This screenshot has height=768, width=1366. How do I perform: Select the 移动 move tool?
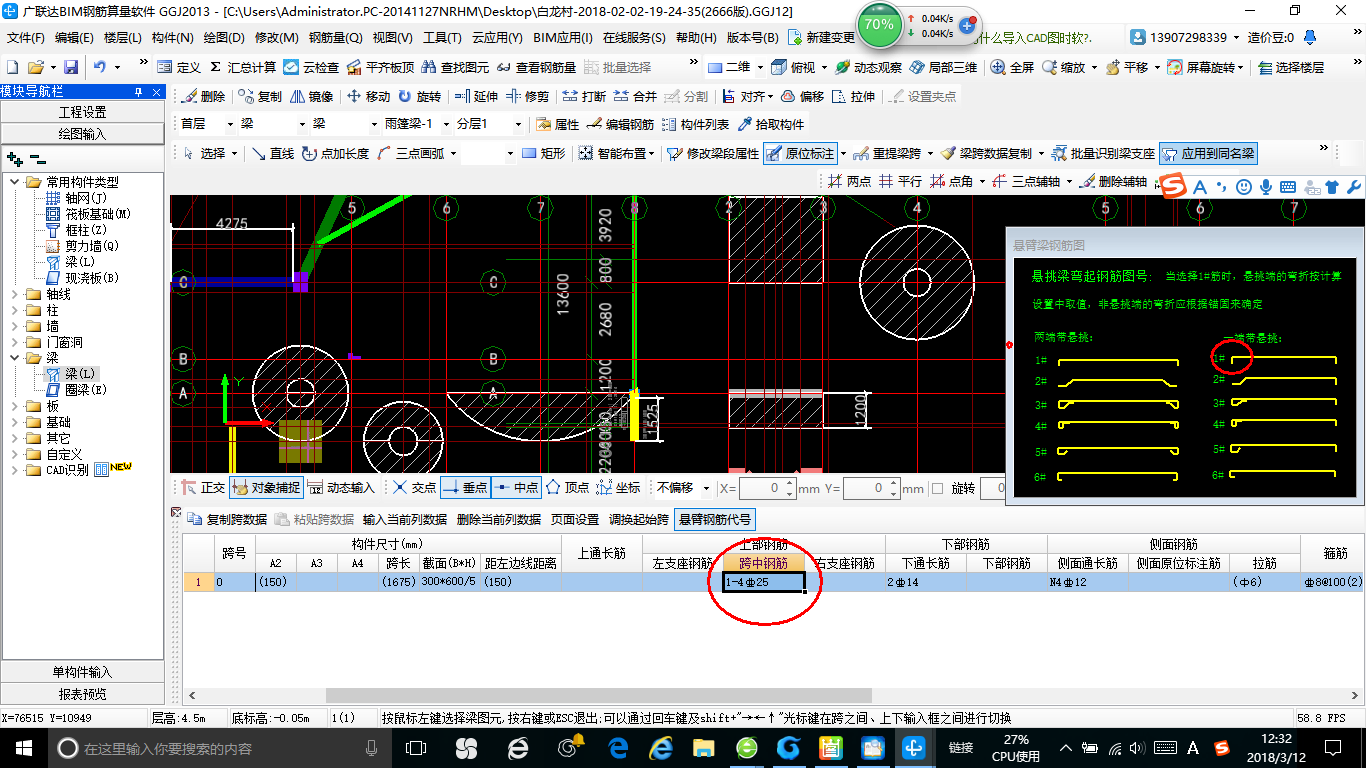[368, 96]
